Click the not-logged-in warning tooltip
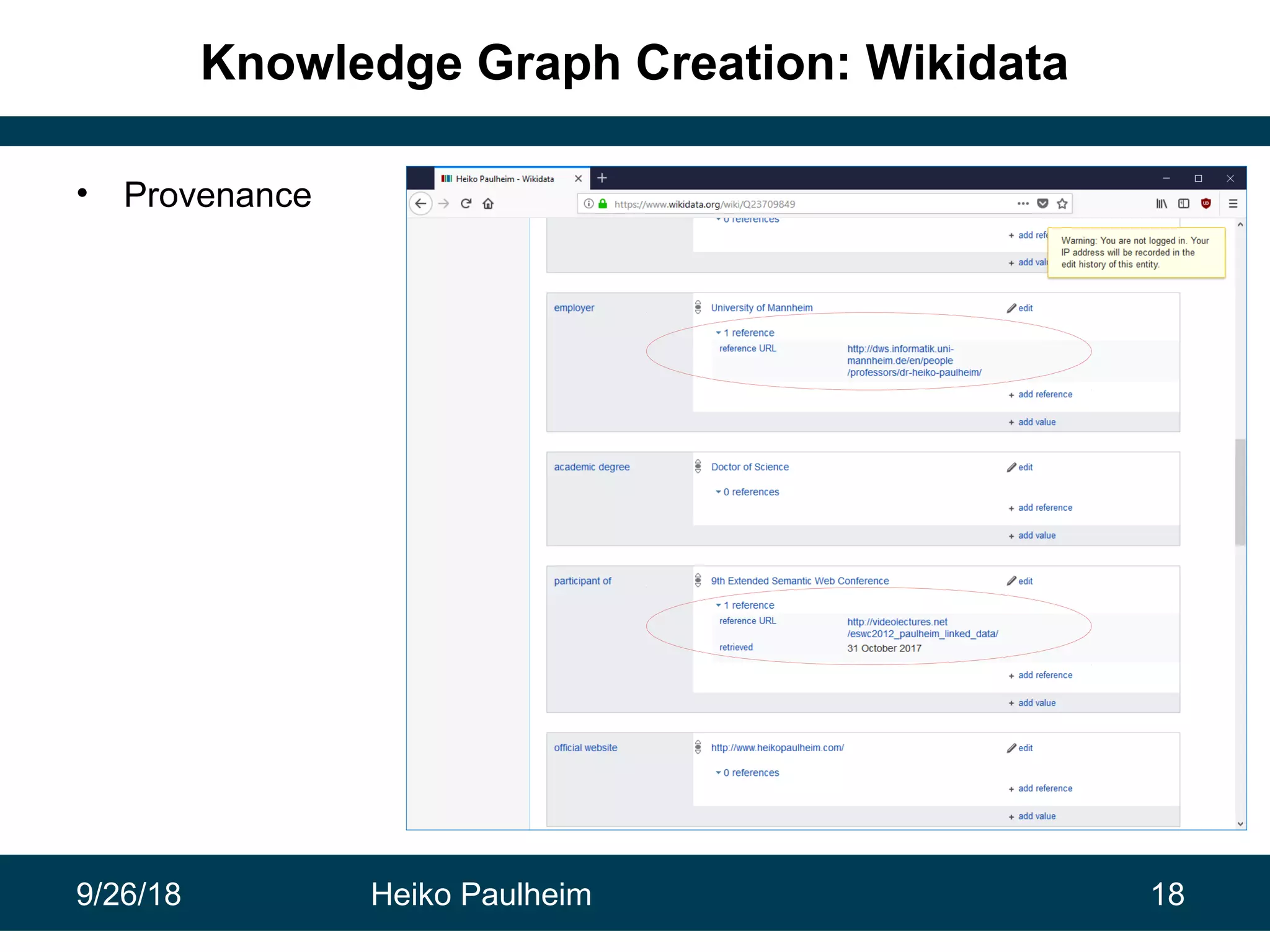The image size is (1270, 952). coord(1136,253)
